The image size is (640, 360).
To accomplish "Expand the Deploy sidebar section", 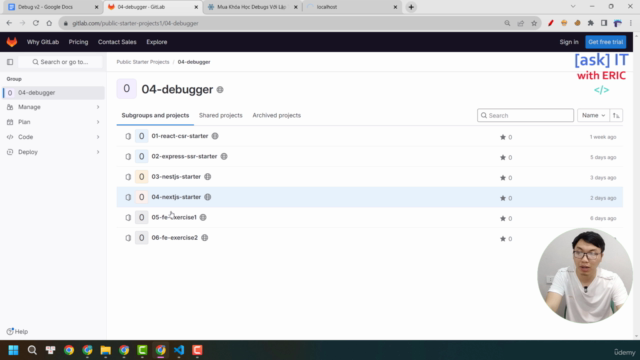I will point(53,152).
